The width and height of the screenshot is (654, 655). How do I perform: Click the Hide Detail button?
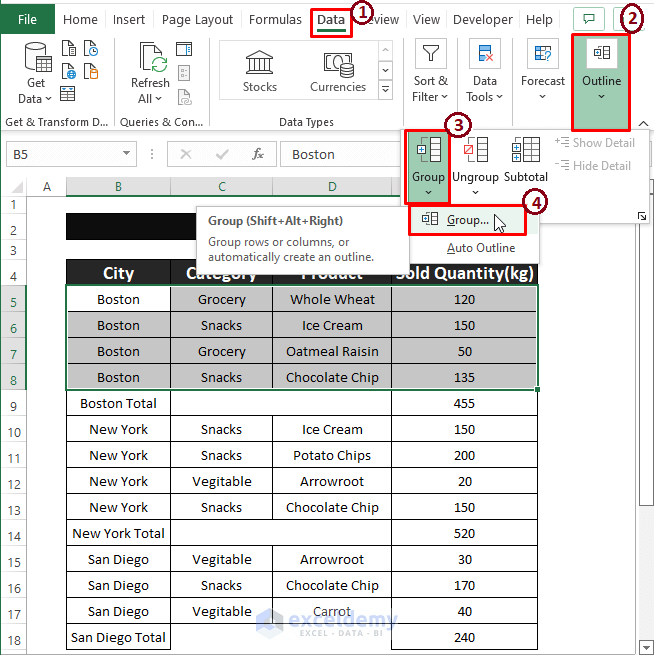593,166
